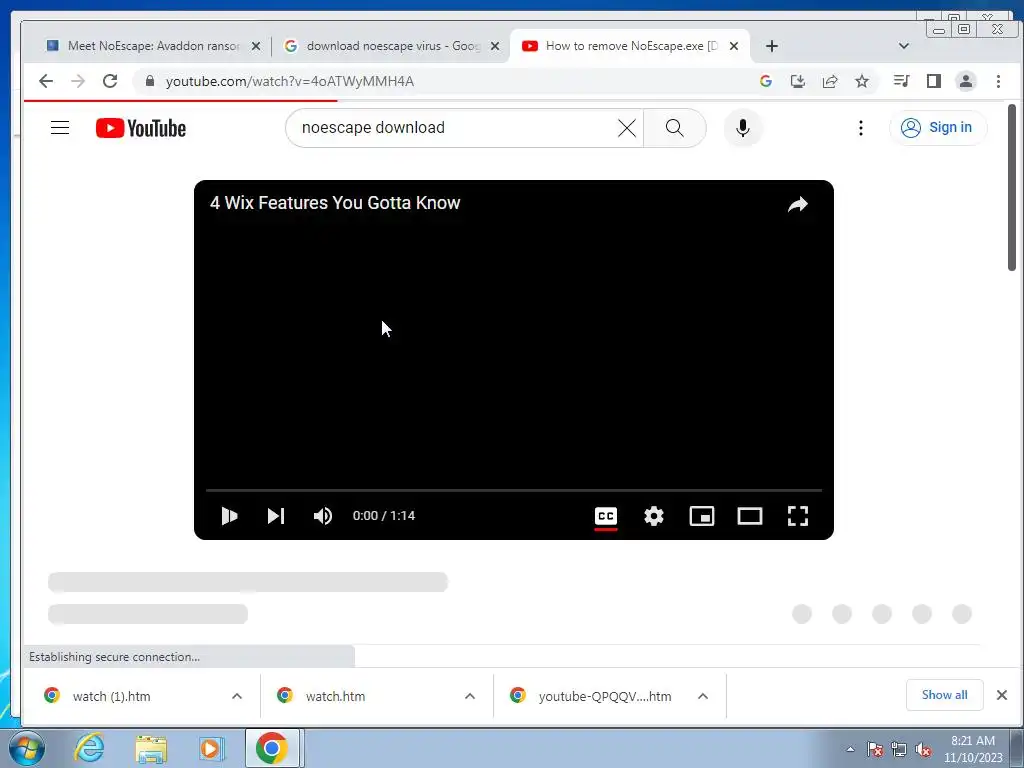Open the Windows Start menu

coord(27,748)
